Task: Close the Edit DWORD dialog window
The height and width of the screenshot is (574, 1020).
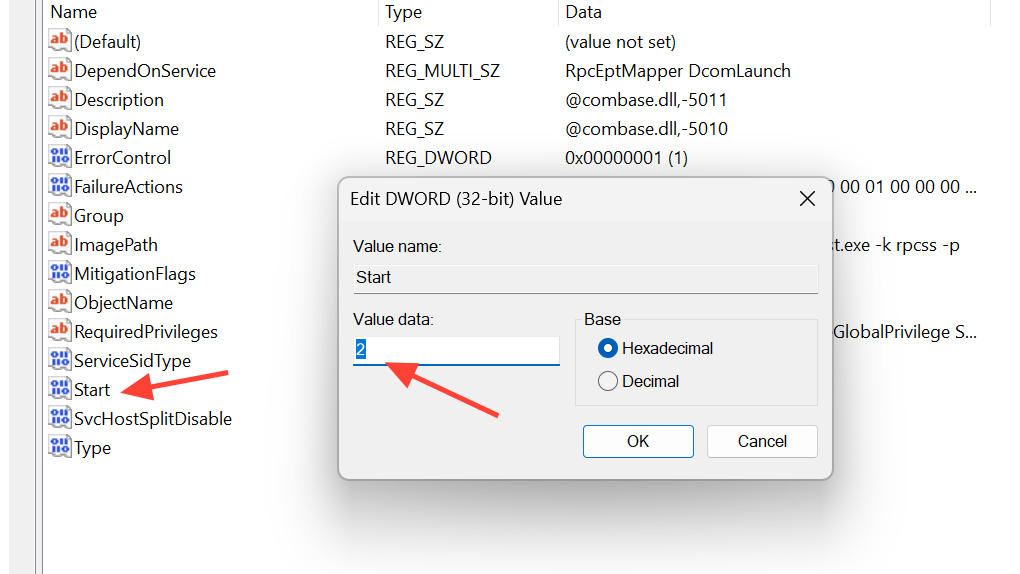Action: click(807, 199)
